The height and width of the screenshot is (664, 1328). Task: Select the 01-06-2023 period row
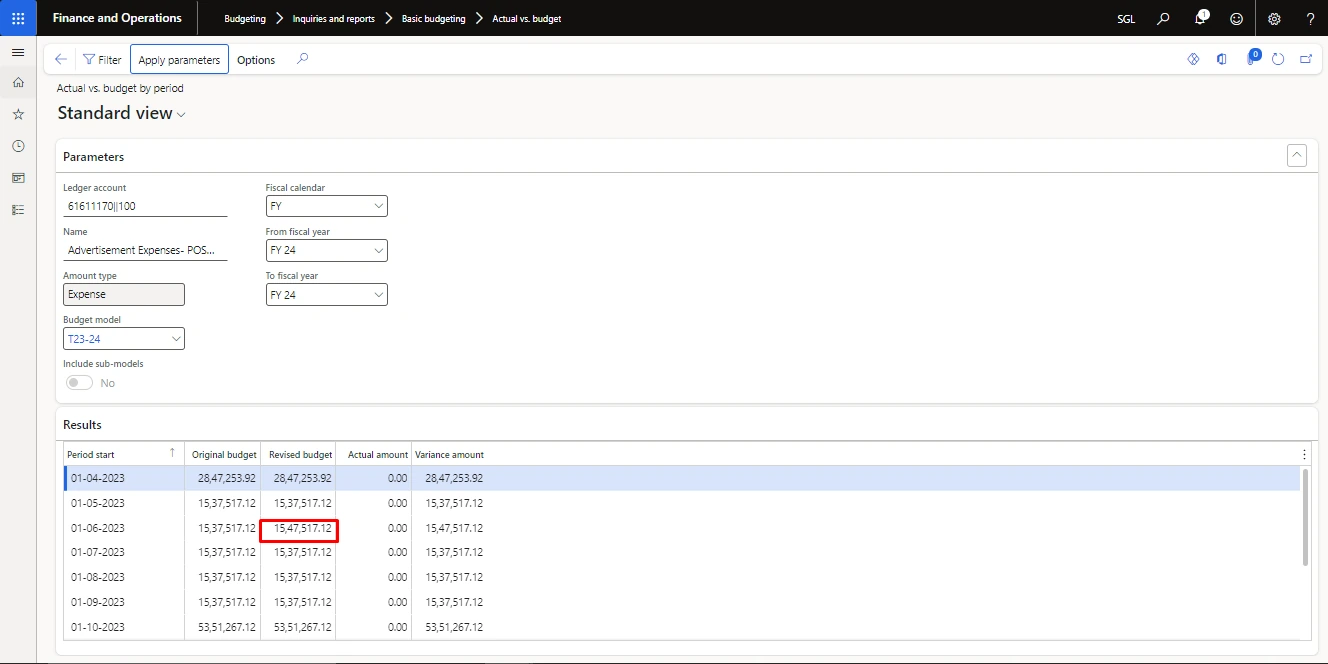click(681, 528)
